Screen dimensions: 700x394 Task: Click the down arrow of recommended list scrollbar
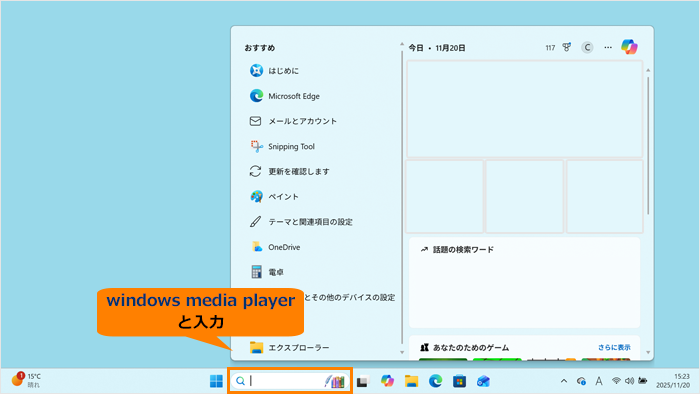(402, 353)
